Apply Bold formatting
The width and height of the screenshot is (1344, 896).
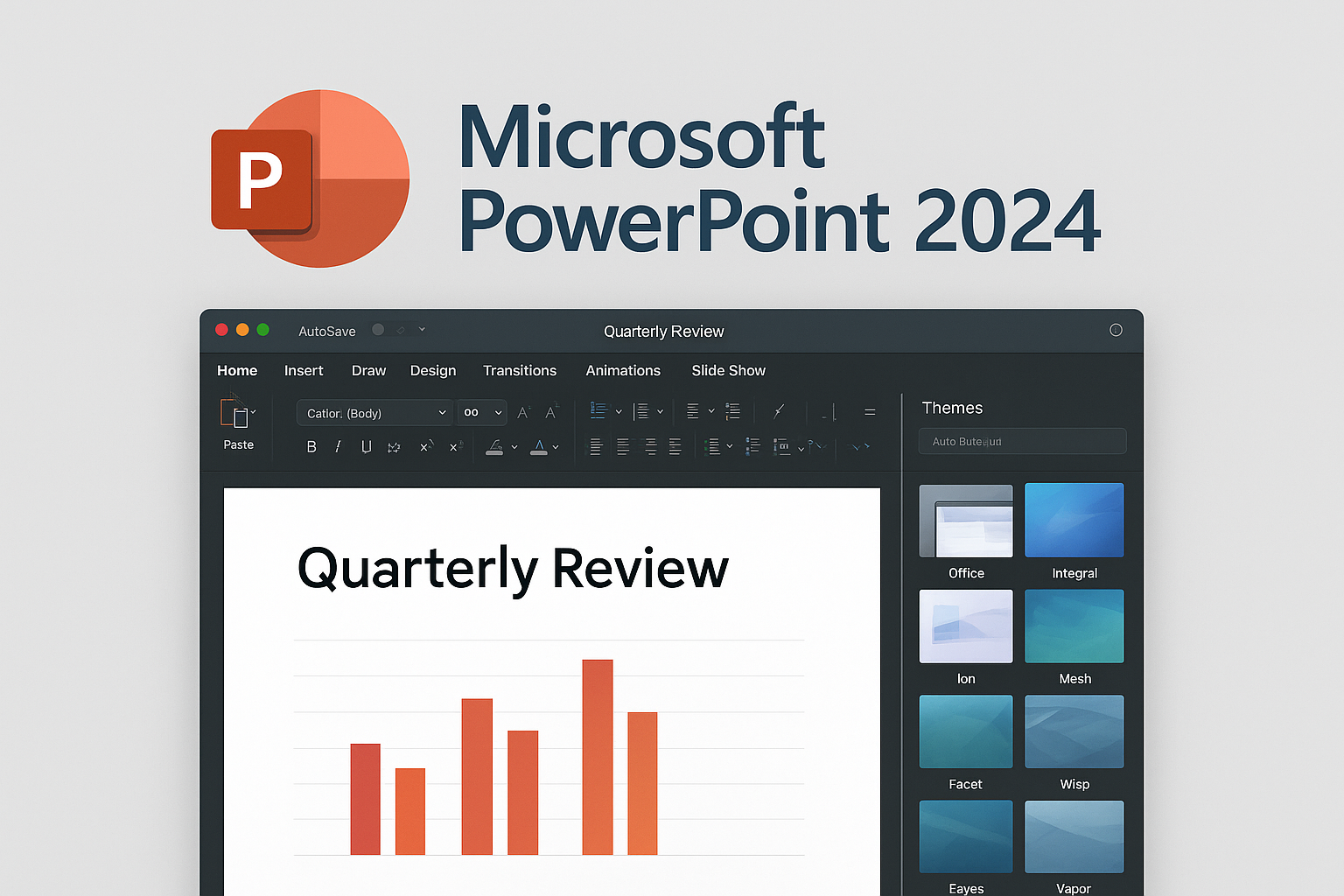click(311, 447)
